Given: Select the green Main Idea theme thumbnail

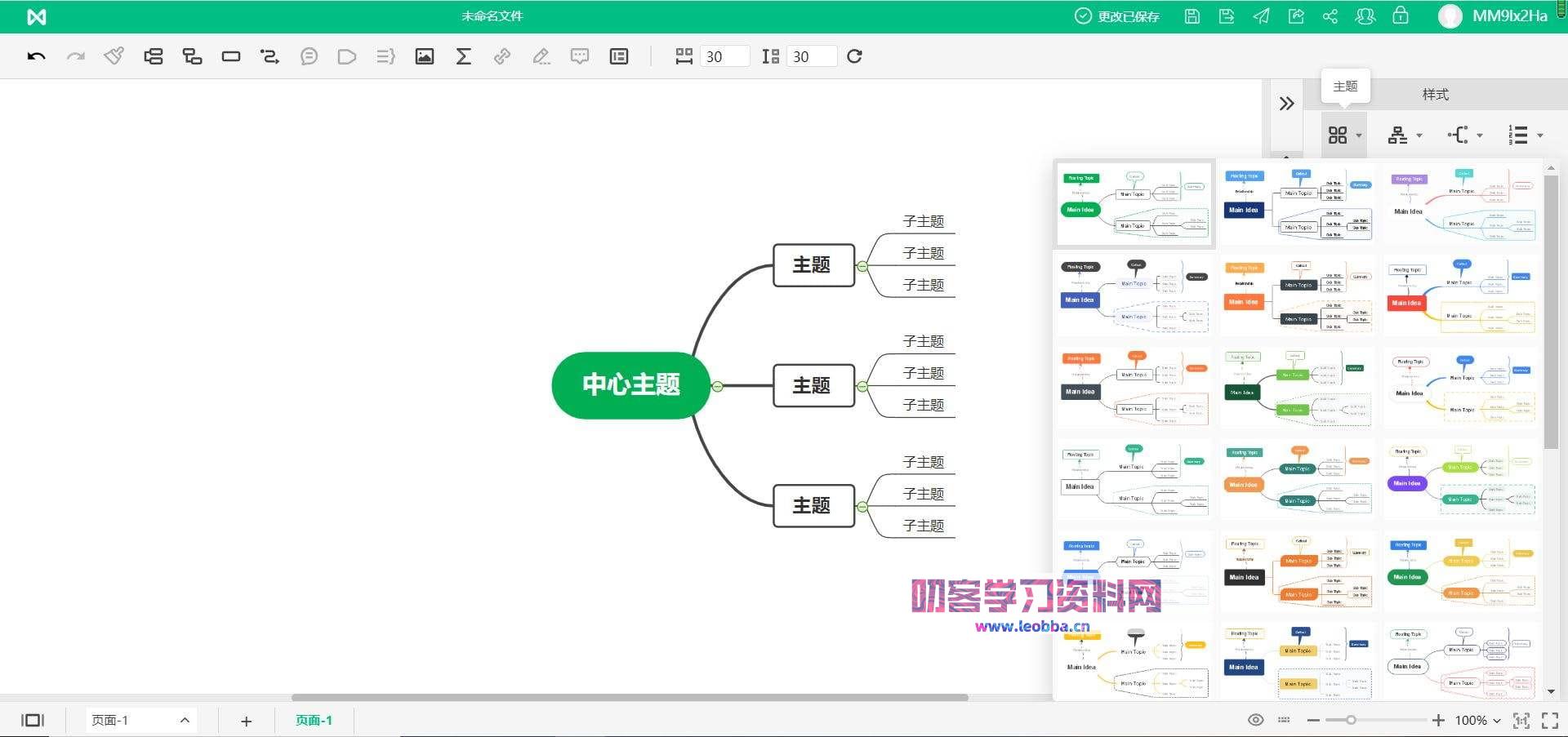Looking at the screenshot, I should pos(1134,204).
